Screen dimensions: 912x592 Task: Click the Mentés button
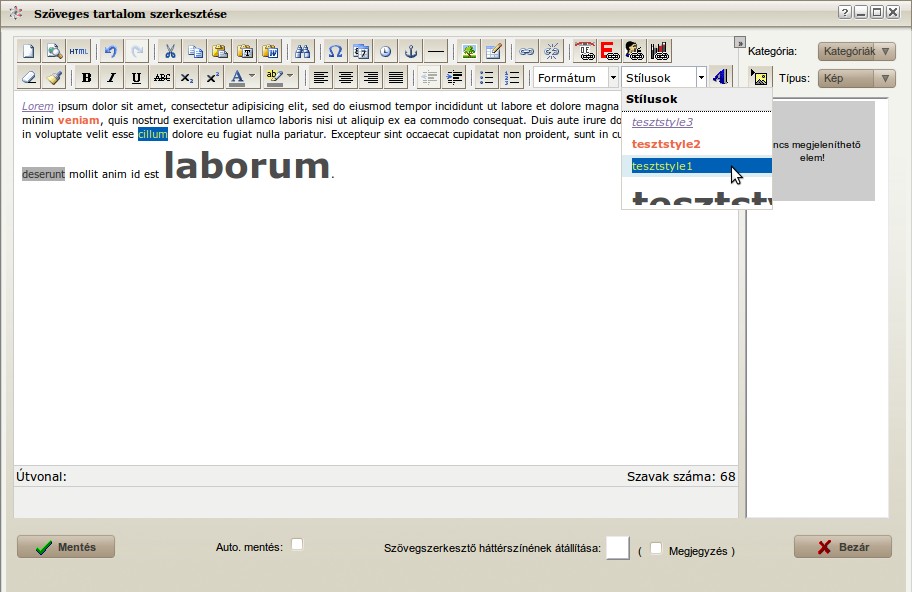click(x=66, y=547)
